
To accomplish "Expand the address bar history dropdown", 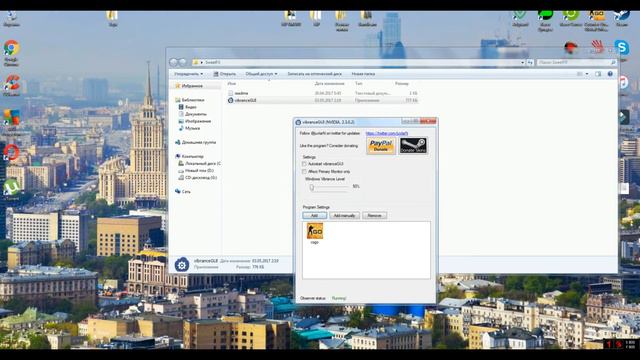I will click(522, 62).
